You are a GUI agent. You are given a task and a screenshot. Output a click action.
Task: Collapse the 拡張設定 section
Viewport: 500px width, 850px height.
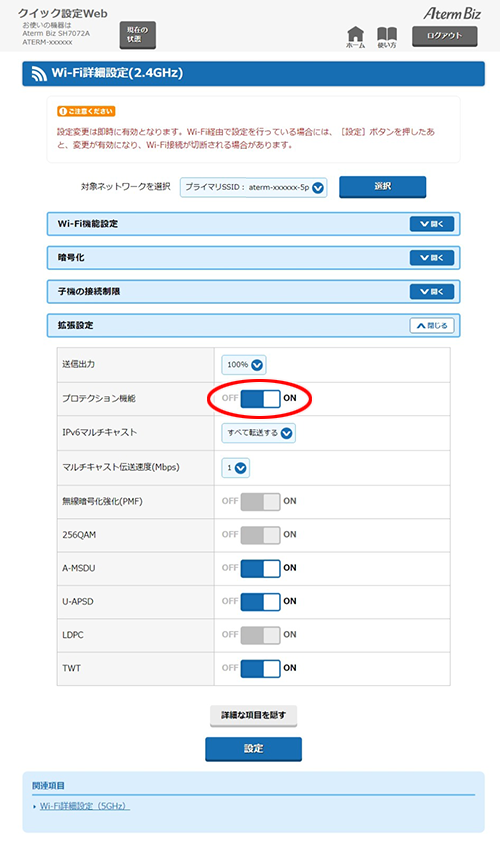[432, 326]
